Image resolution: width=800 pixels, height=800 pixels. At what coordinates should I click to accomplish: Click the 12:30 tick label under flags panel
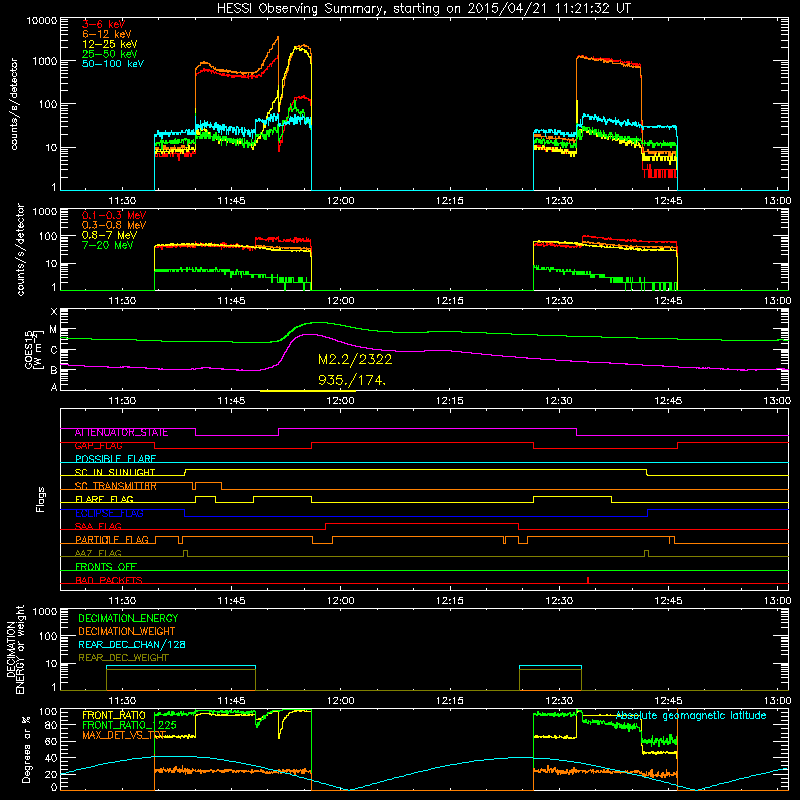pyautogui.click(x=559, y=601)
